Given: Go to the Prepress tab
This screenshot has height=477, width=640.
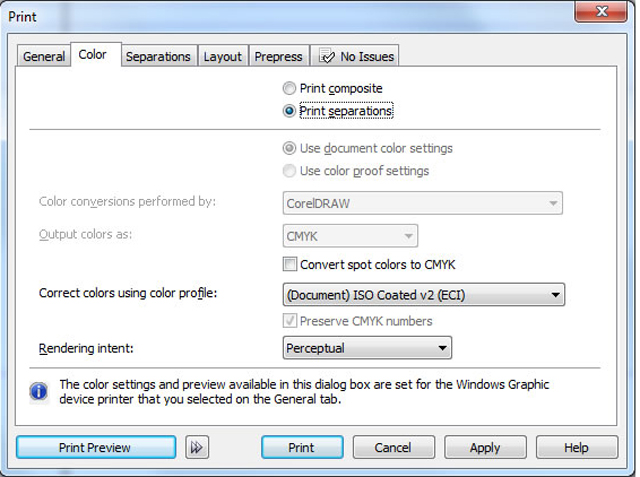Looking at the screenshot, I should tap(278, 56).
